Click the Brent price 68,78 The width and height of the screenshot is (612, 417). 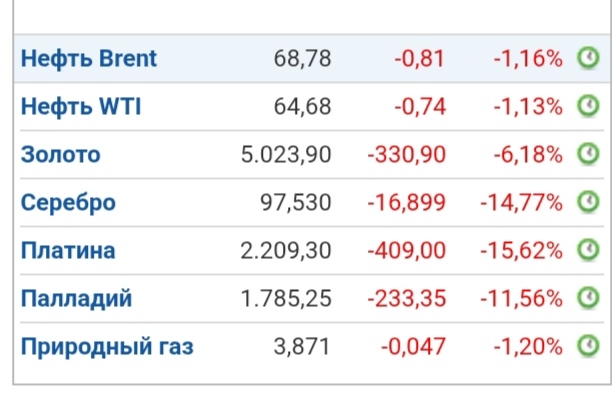pyautogui.click(x=302, y=59)
